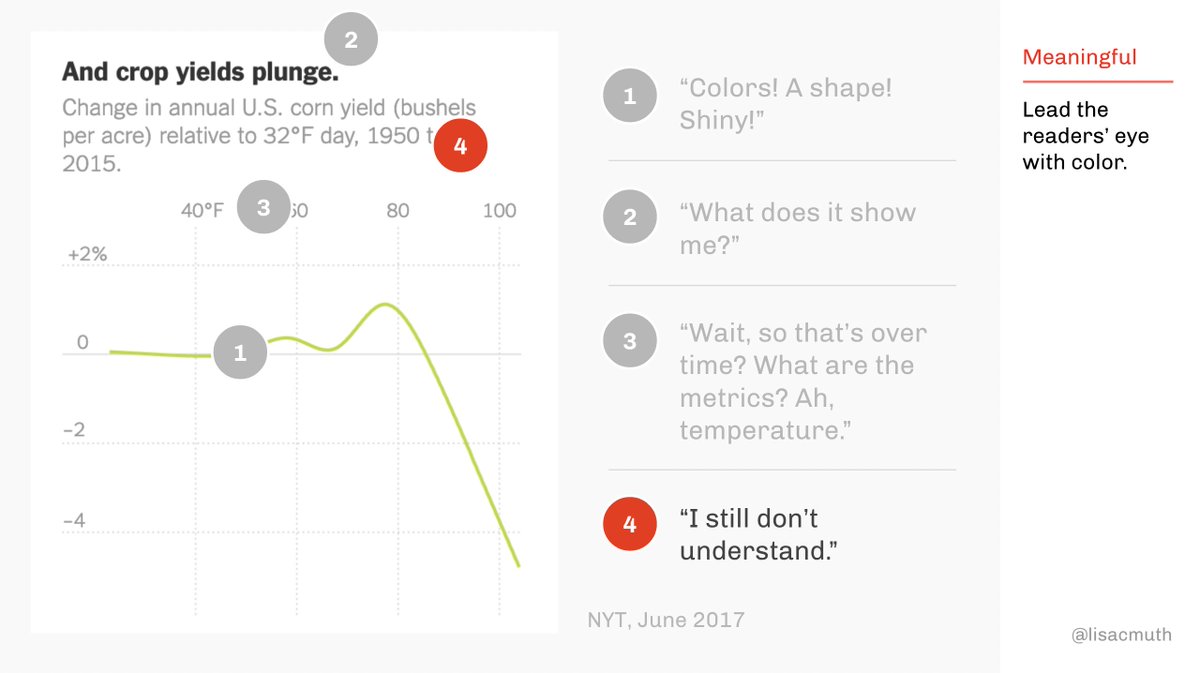Click the "And crop yields plunge." chart title
1200x673 pixels.
click(x=200, y=72)
